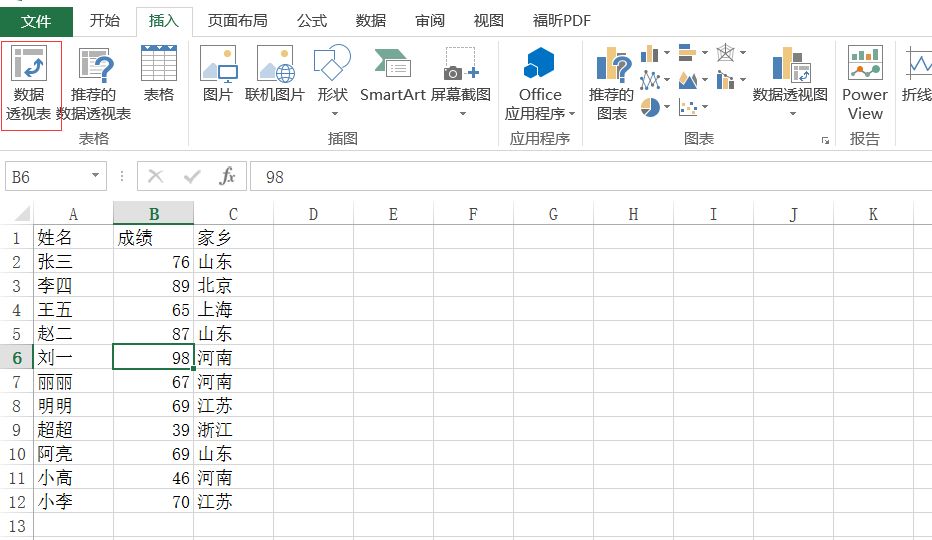This screenshot has width=932, height=540.
Task: Insert a column chart
Action: coord(649,54)
